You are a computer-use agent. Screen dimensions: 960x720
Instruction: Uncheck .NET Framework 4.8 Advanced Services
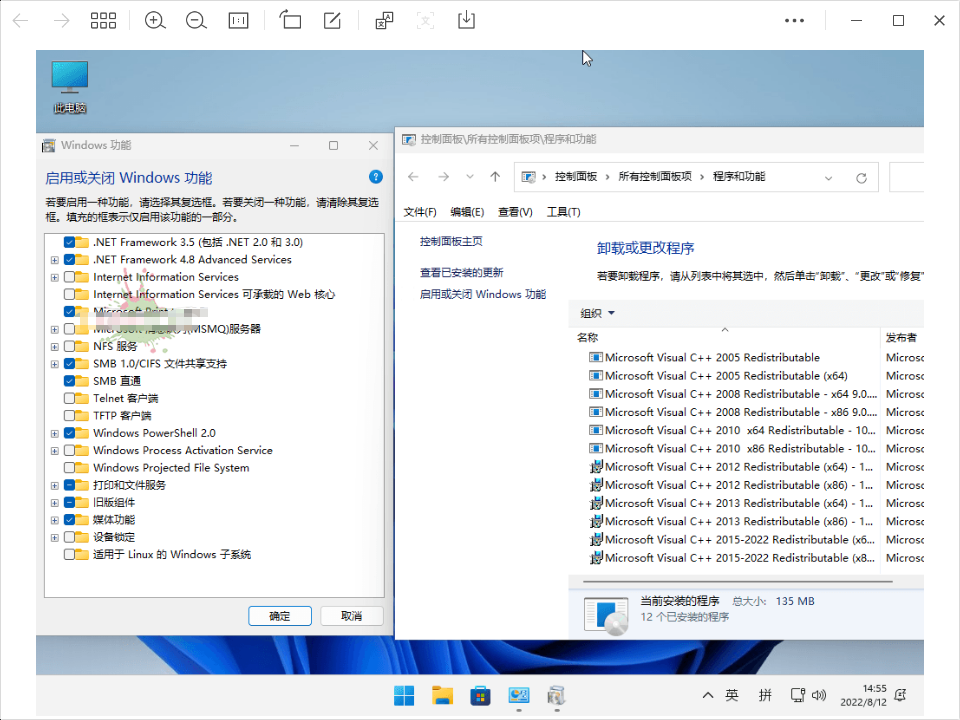70,260
